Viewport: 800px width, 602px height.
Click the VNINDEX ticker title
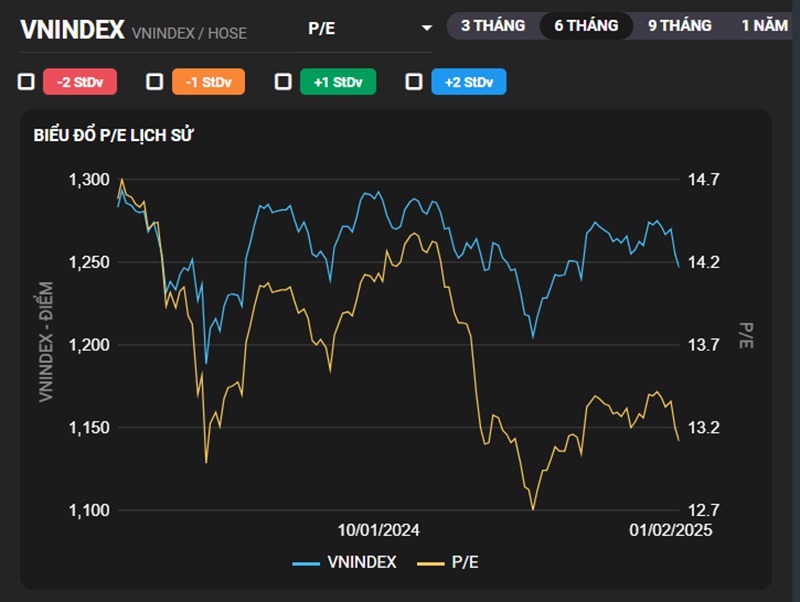(72, 30)
